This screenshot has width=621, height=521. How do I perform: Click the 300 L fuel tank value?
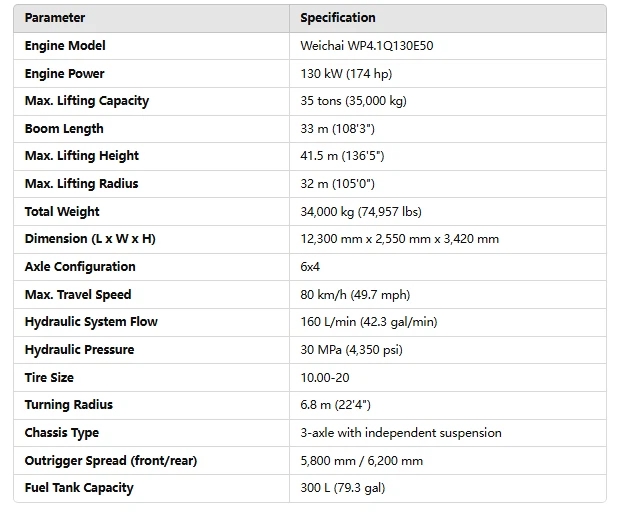(x=342, y=488)
